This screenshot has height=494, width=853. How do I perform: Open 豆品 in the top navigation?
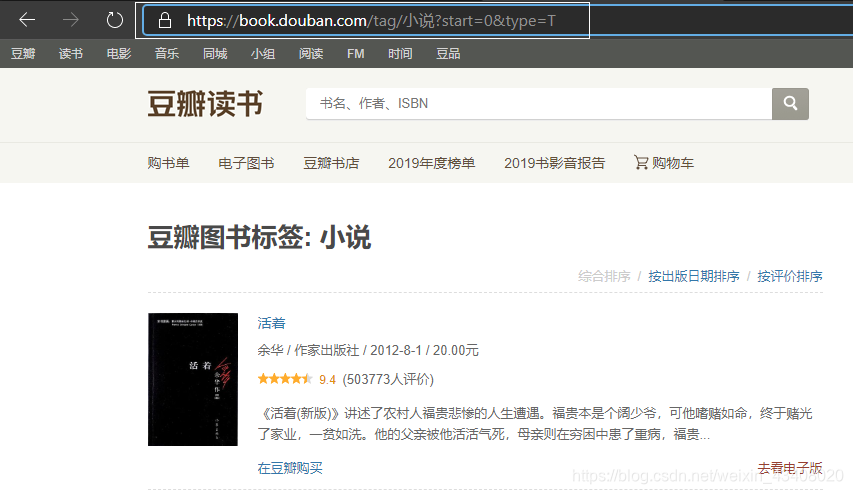(448, 53)
